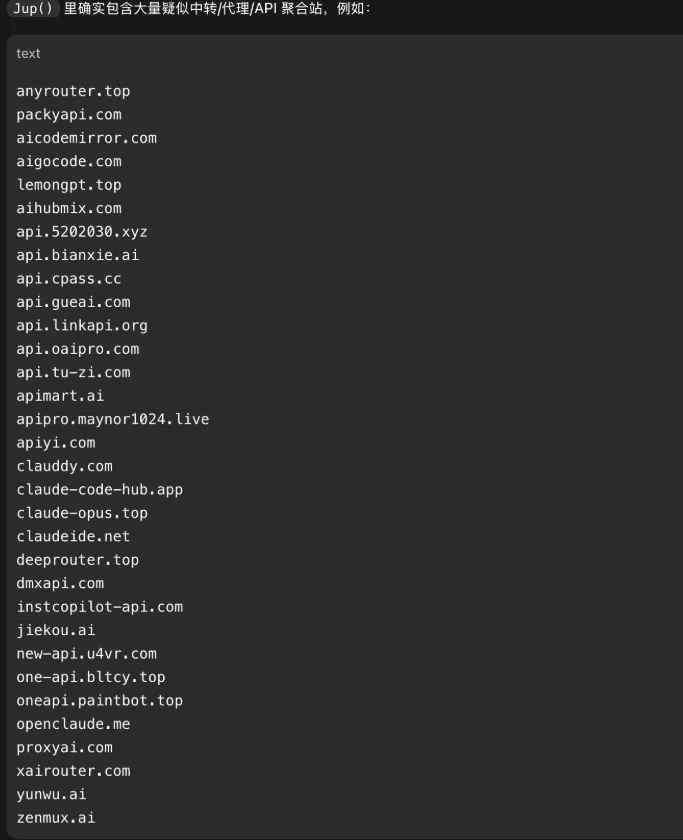
Task: Click the aihubmix.com domain
Action: [x=69, y=208]
